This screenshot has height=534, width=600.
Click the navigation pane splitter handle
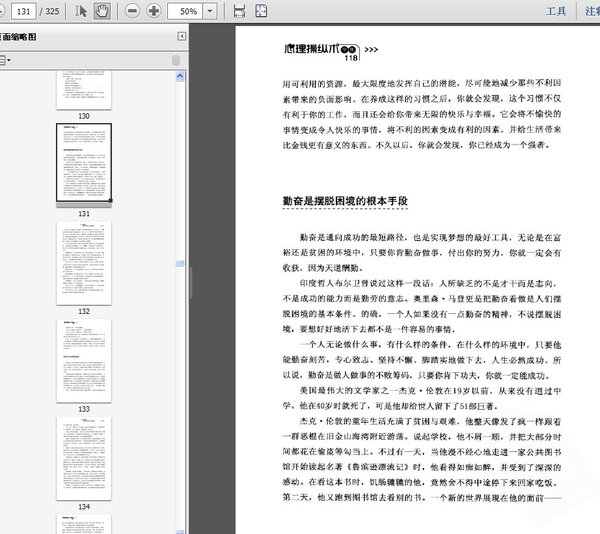(190, 283)
